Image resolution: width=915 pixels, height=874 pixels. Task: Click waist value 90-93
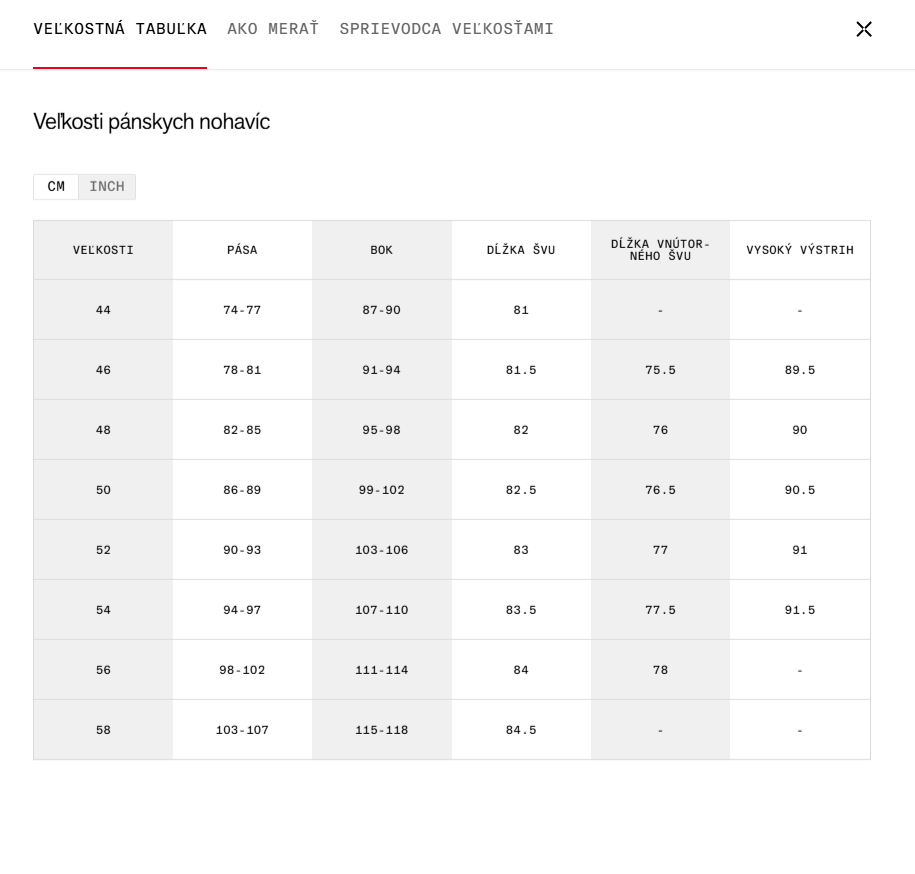[x=242, y=550]
